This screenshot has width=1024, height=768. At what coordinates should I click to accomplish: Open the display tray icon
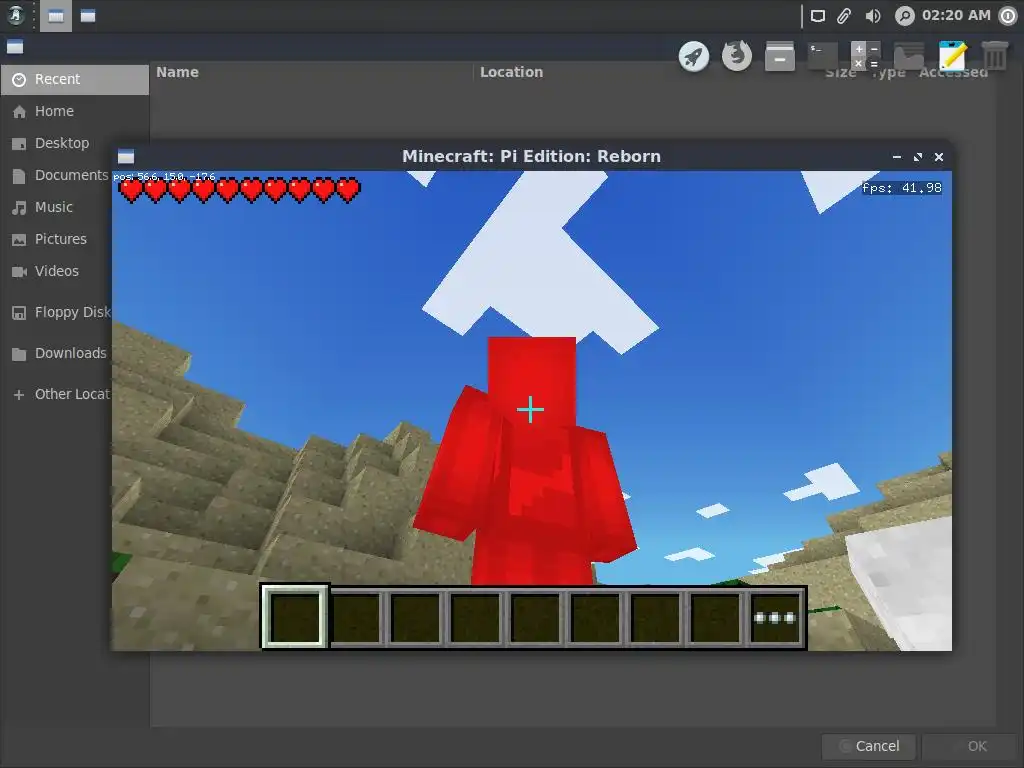818,16
